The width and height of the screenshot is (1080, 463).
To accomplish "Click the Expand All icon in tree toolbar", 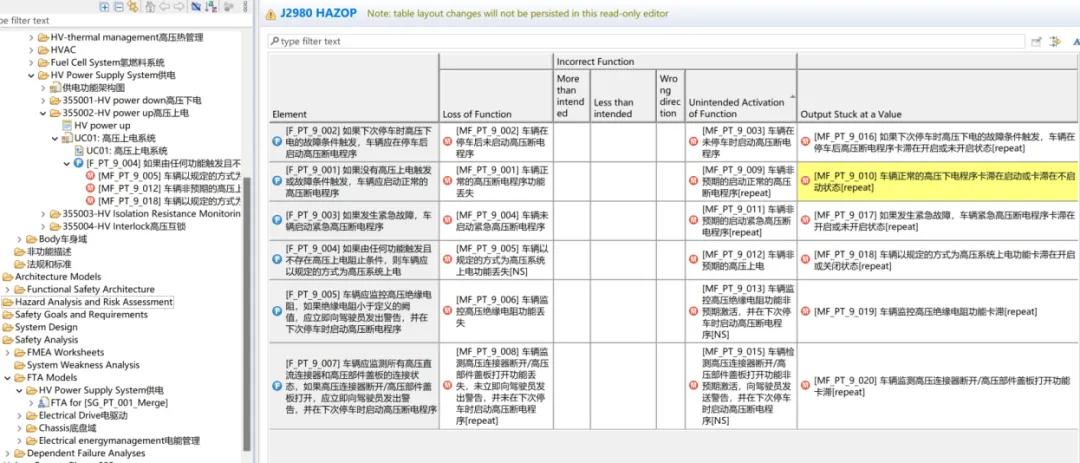I will coord(104,7).
